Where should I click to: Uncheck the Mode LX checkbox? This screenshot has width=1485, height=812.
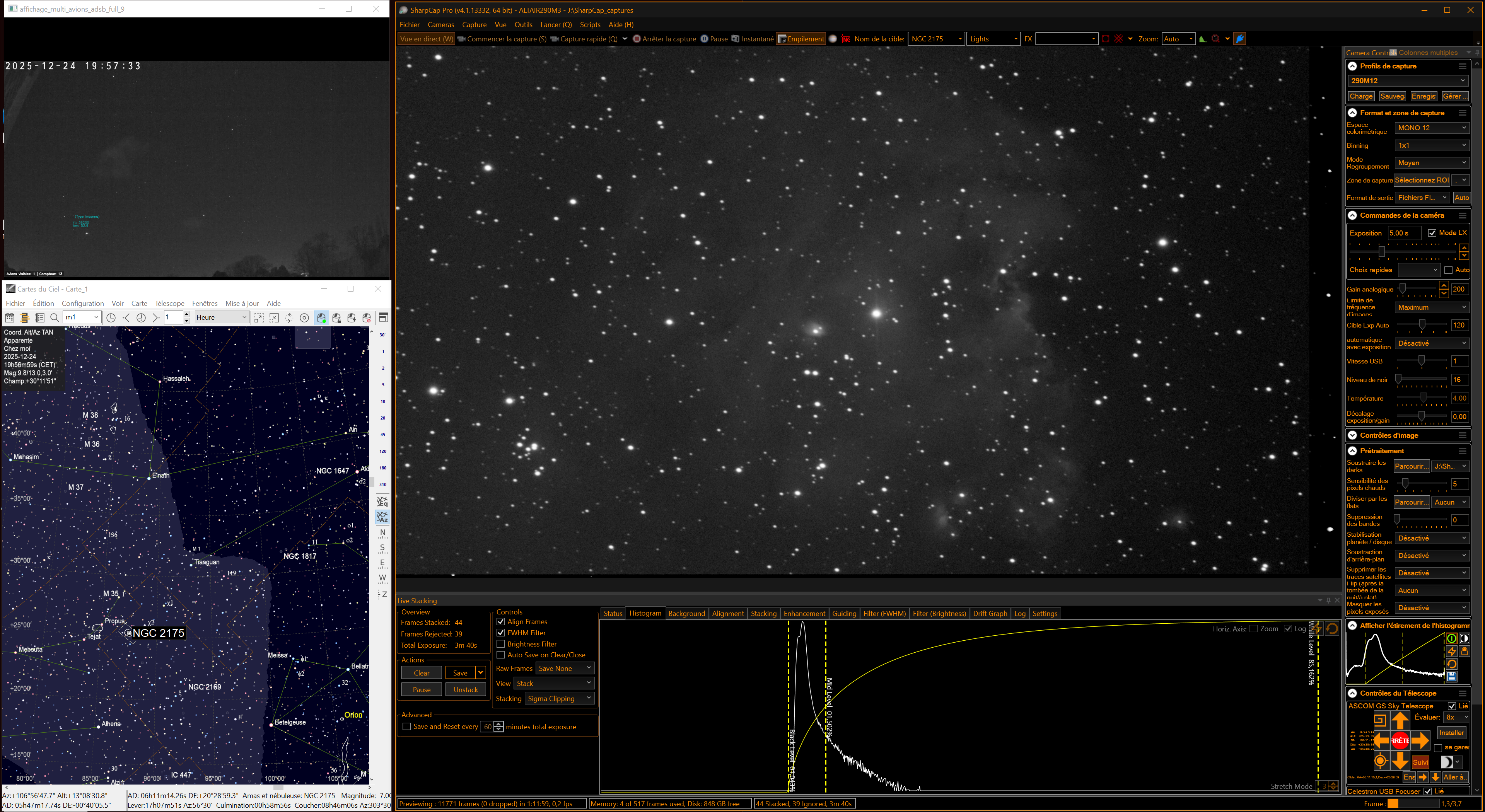tap(1432, 233)
